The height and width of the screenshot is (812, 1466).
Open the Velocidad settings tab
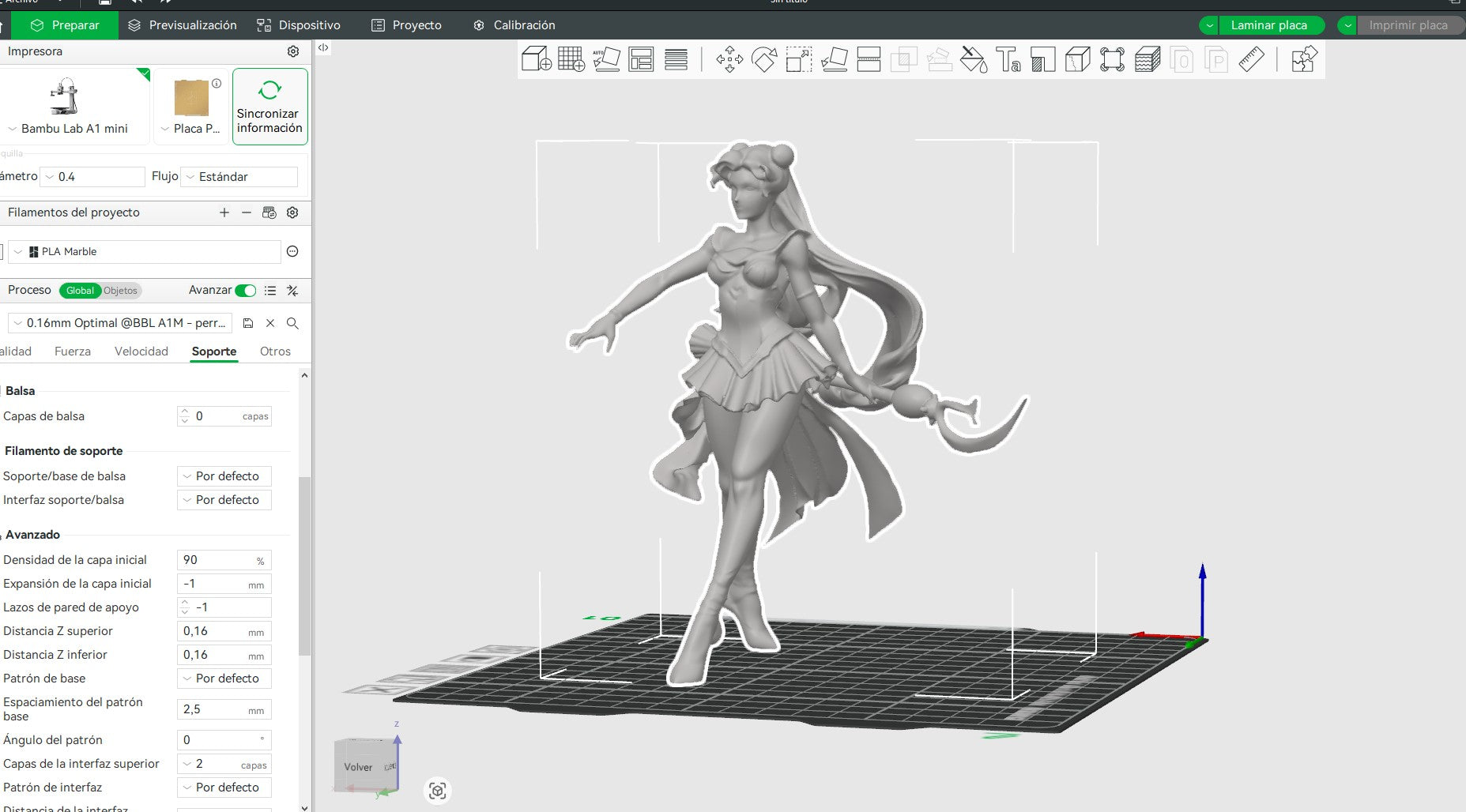tap(141, 351)
